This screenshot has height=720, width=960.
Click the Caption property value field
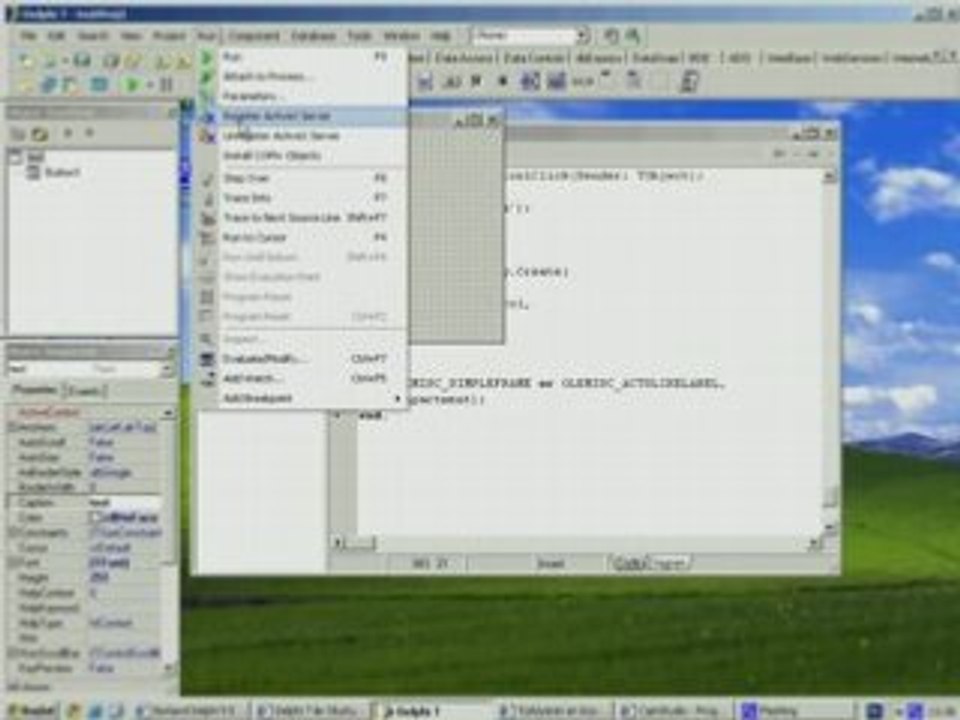125,503
